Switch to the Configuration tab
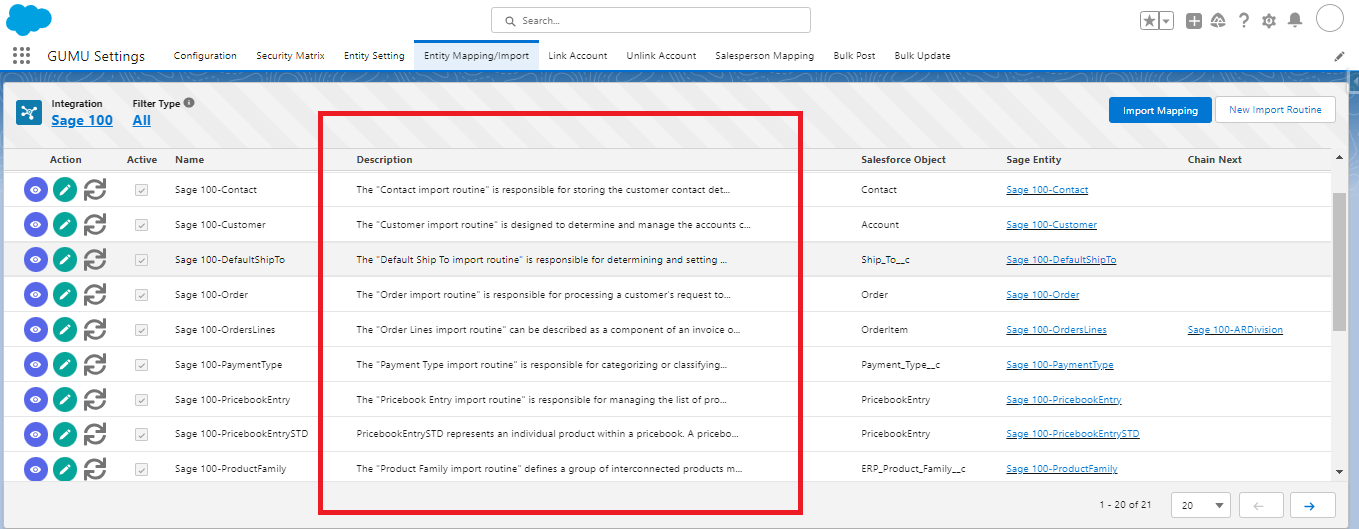The image size is (1359, 529). [205, 56]
